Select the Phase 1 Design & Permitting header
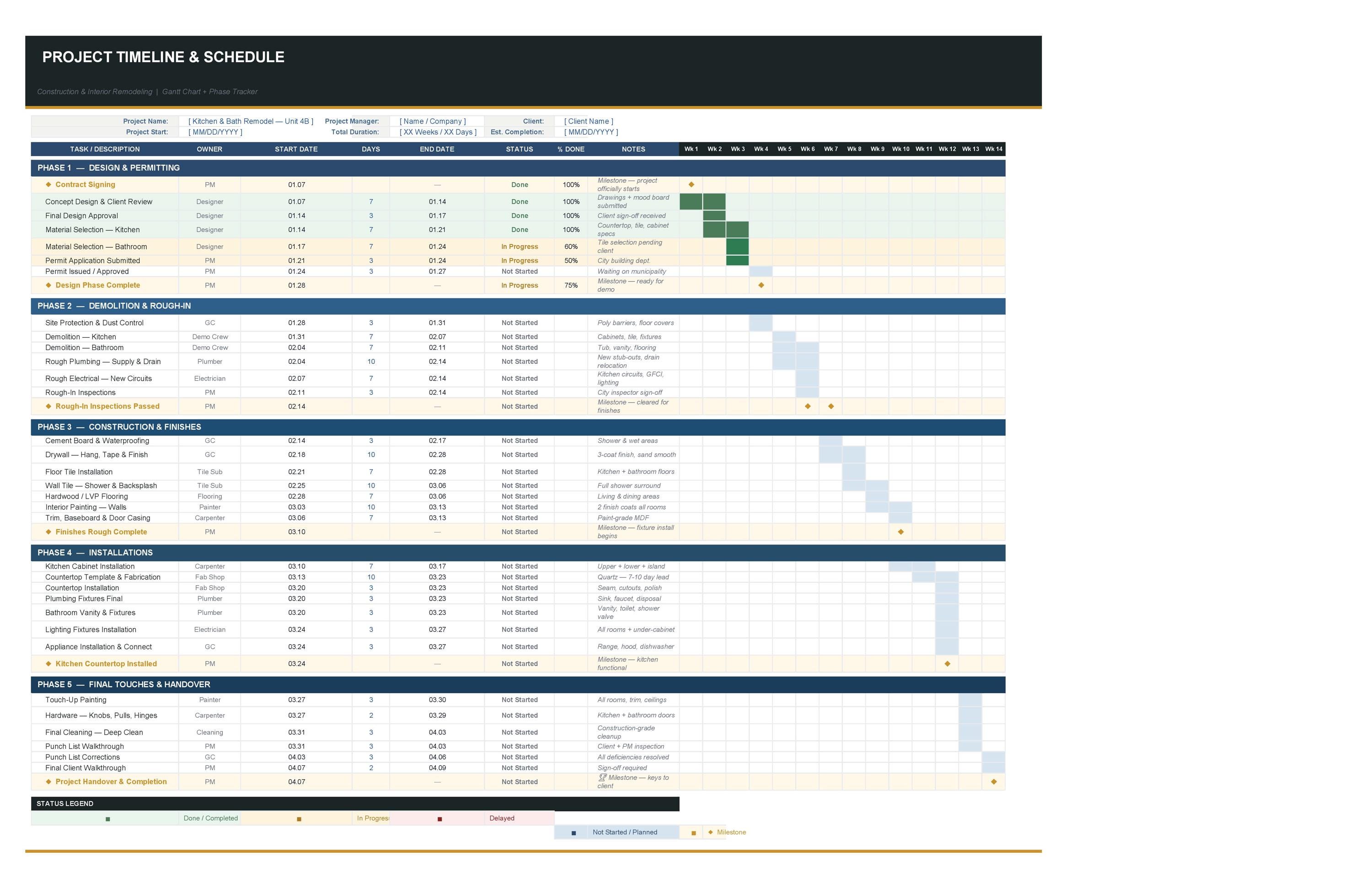 click(x=518, y=168)
